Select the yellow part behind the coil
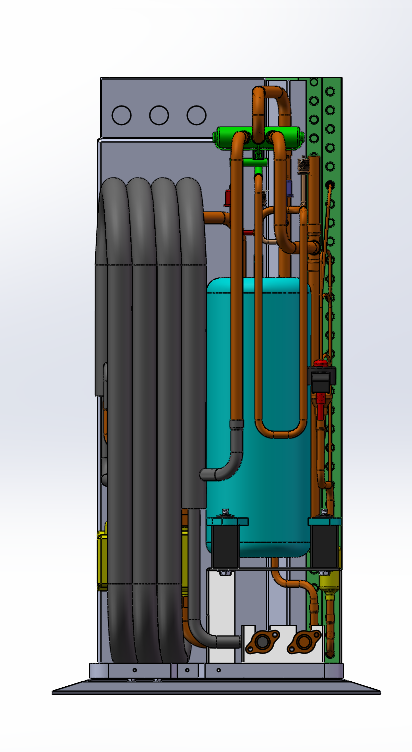The height and width of the screenshot is (752, 412). 102,559
